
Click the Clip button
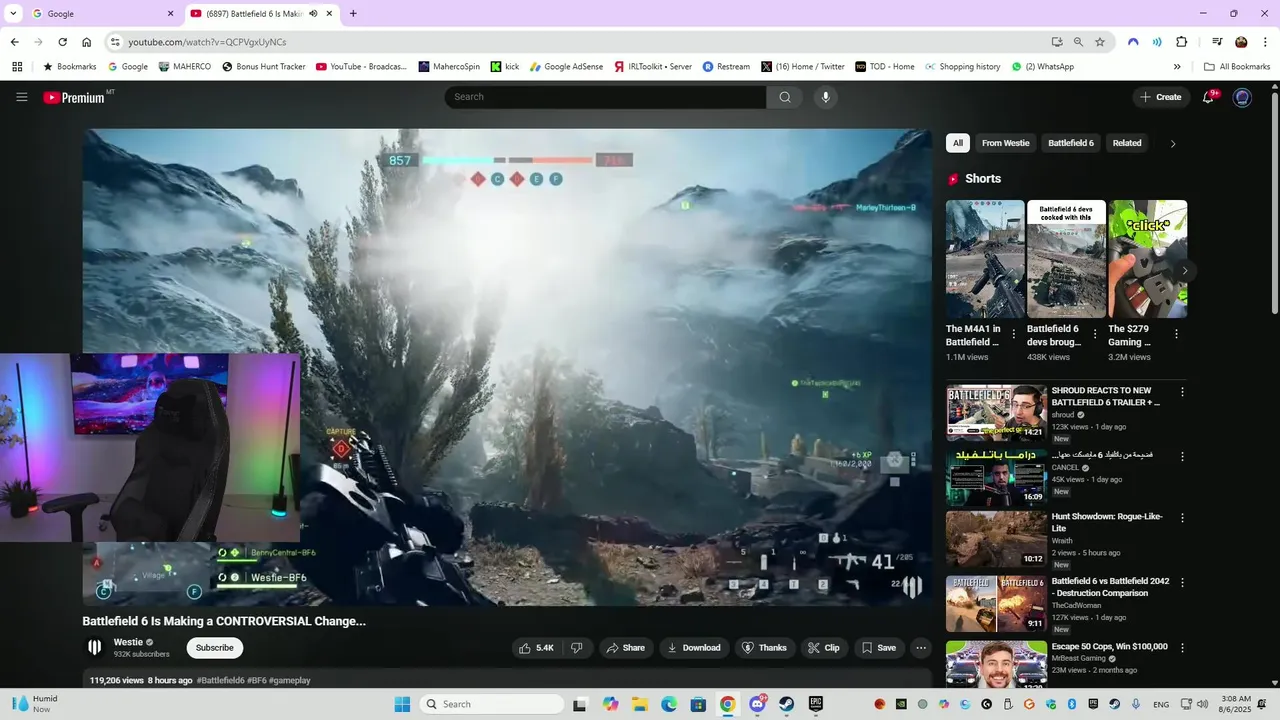click(x=824, y=648)
